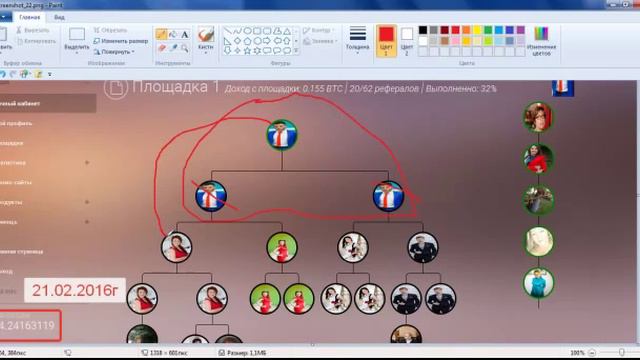Select the Color picker eyedropper tool
Screen dimensions: 640x360
173,48
